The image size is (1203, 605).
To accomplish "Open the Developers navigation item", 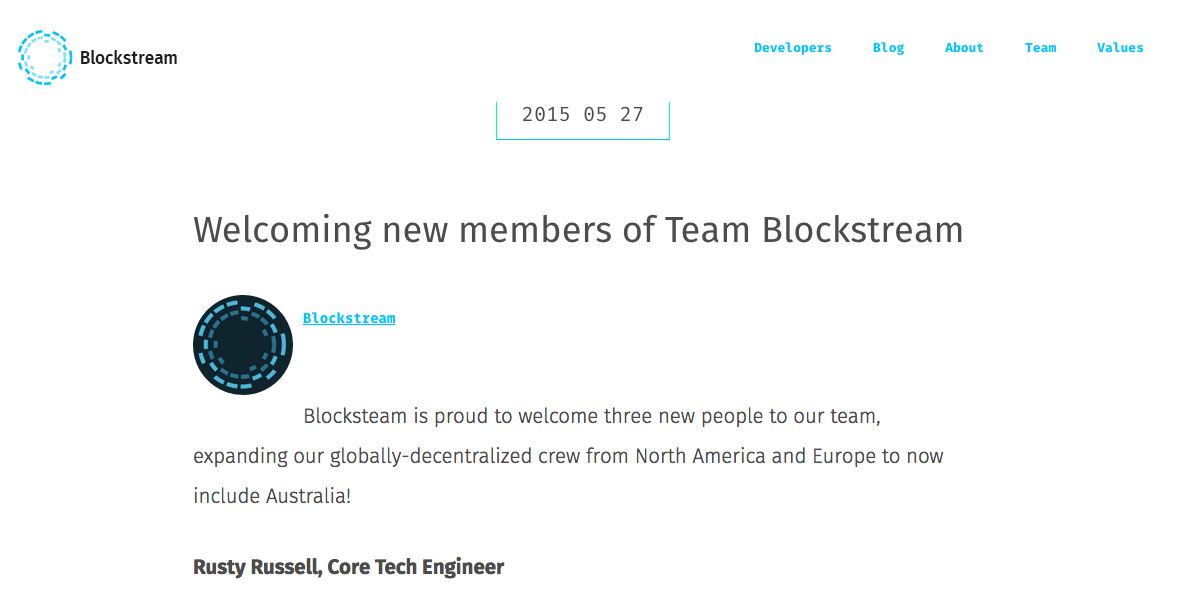I will tap(793, 47).
